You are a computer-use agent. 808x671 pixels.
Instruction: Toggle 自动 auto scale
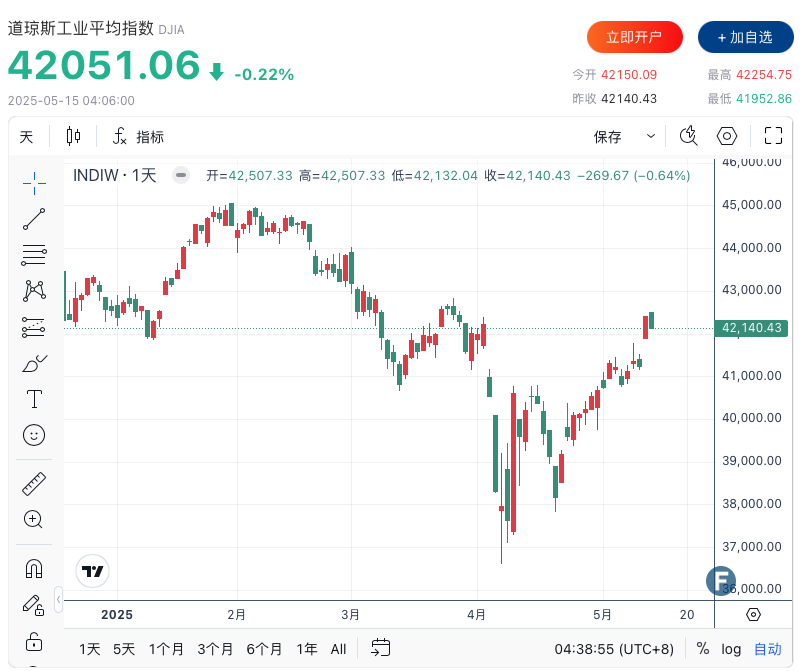tap(767, 649)
